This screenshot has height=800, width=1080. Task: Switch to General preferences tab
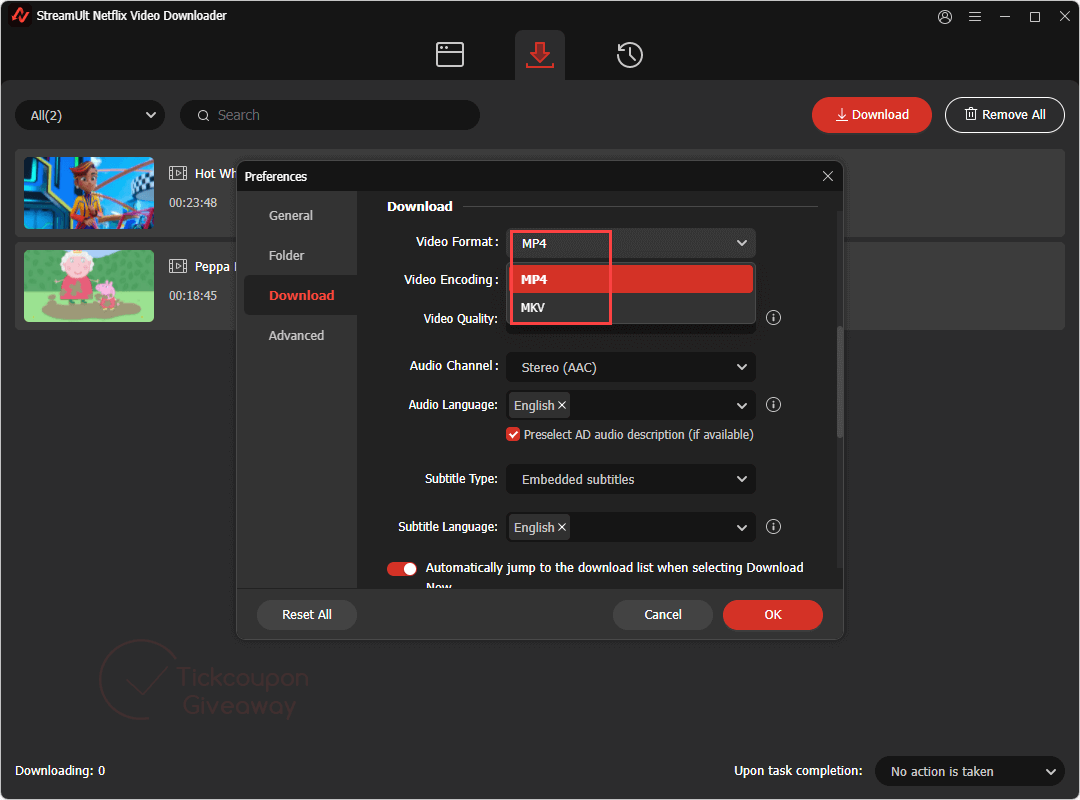tap(291, 216)
